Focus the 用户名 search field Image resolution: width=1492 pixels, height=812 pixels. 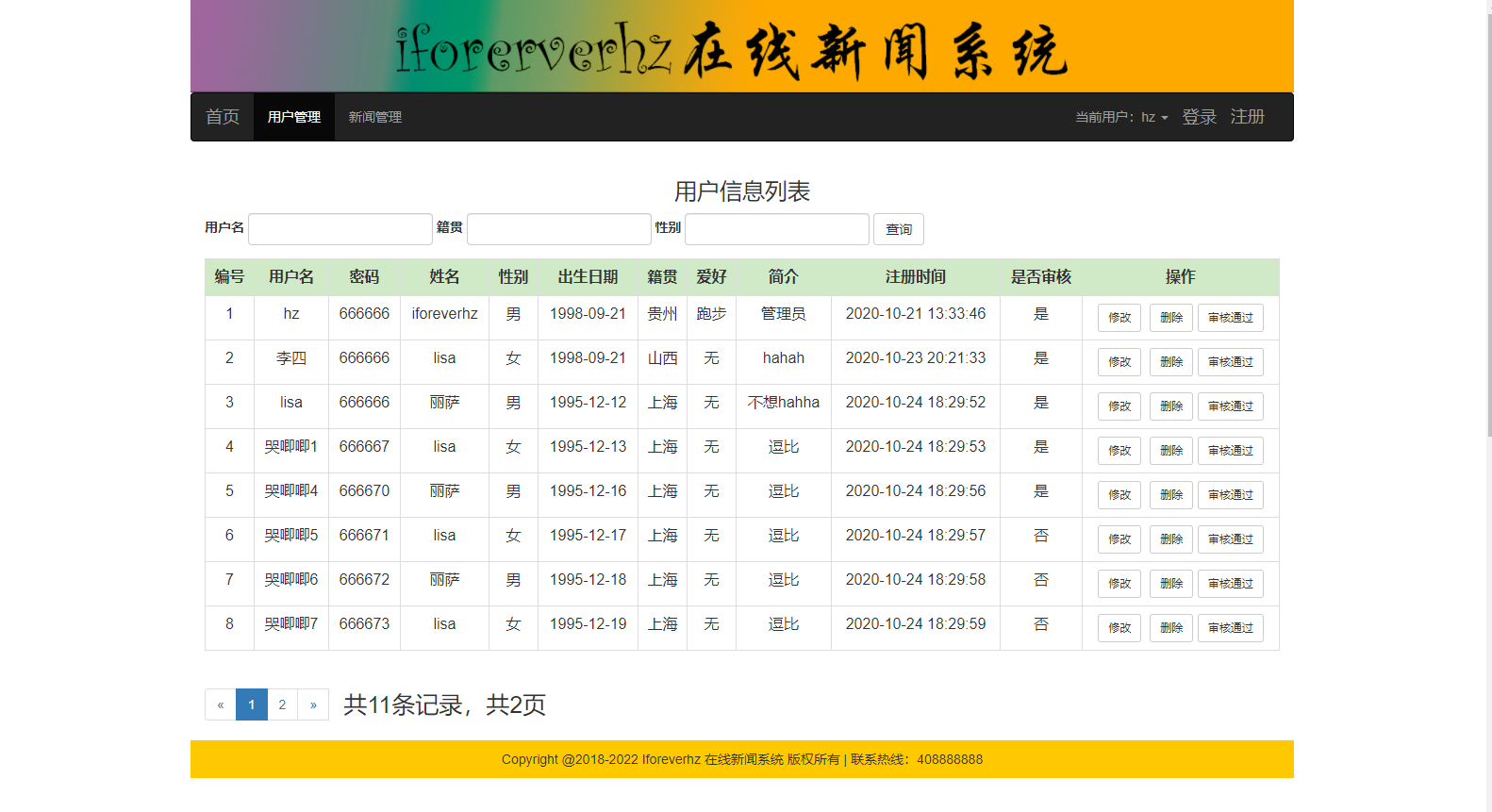point(340,229)
